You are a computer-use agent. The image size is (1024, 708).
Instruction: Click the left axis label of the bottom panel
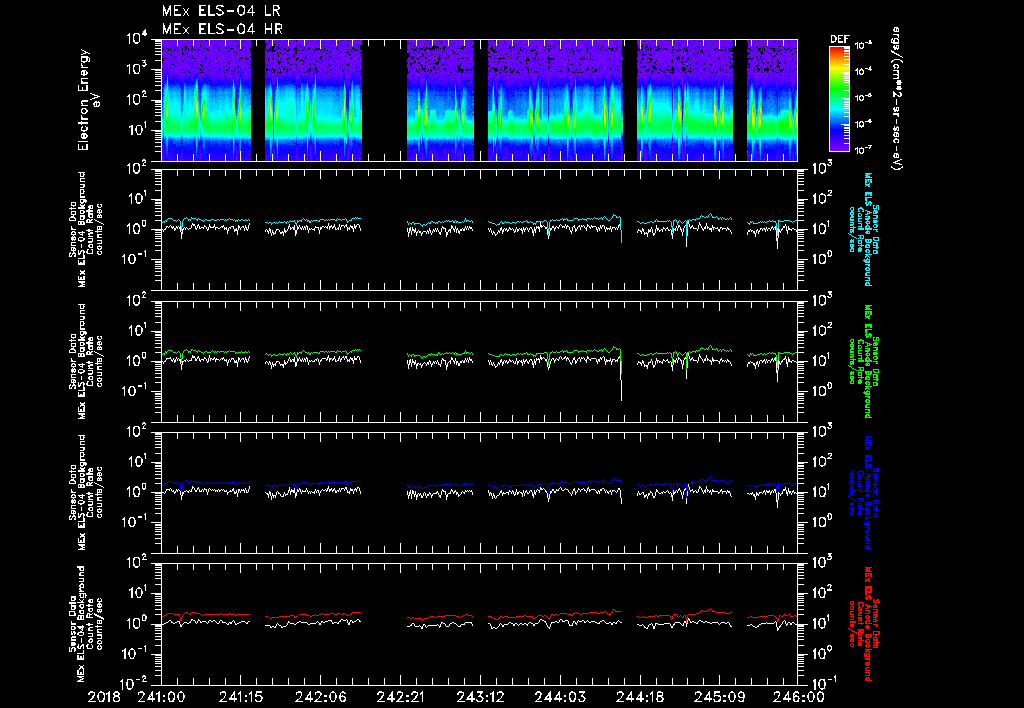86,624
